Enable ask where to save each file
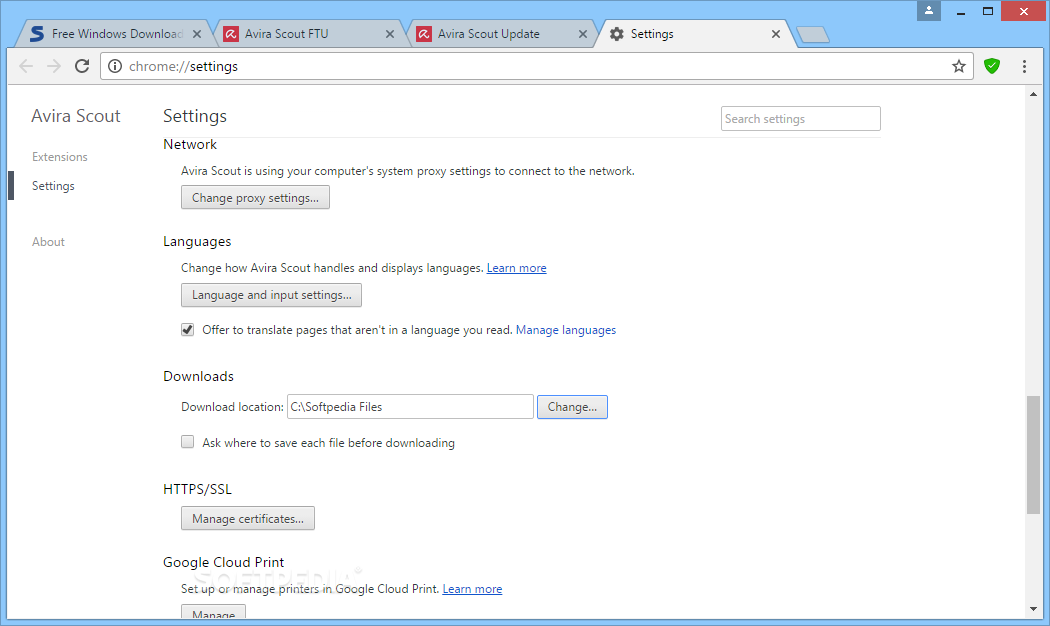1050x626 pixels. [x=188, y=442]
